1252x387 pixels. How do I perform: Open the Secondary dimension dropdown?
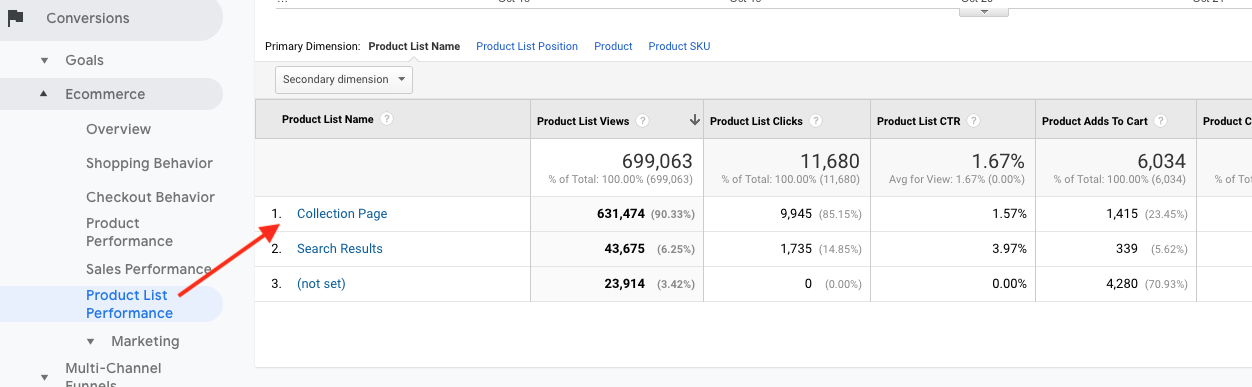344,79
